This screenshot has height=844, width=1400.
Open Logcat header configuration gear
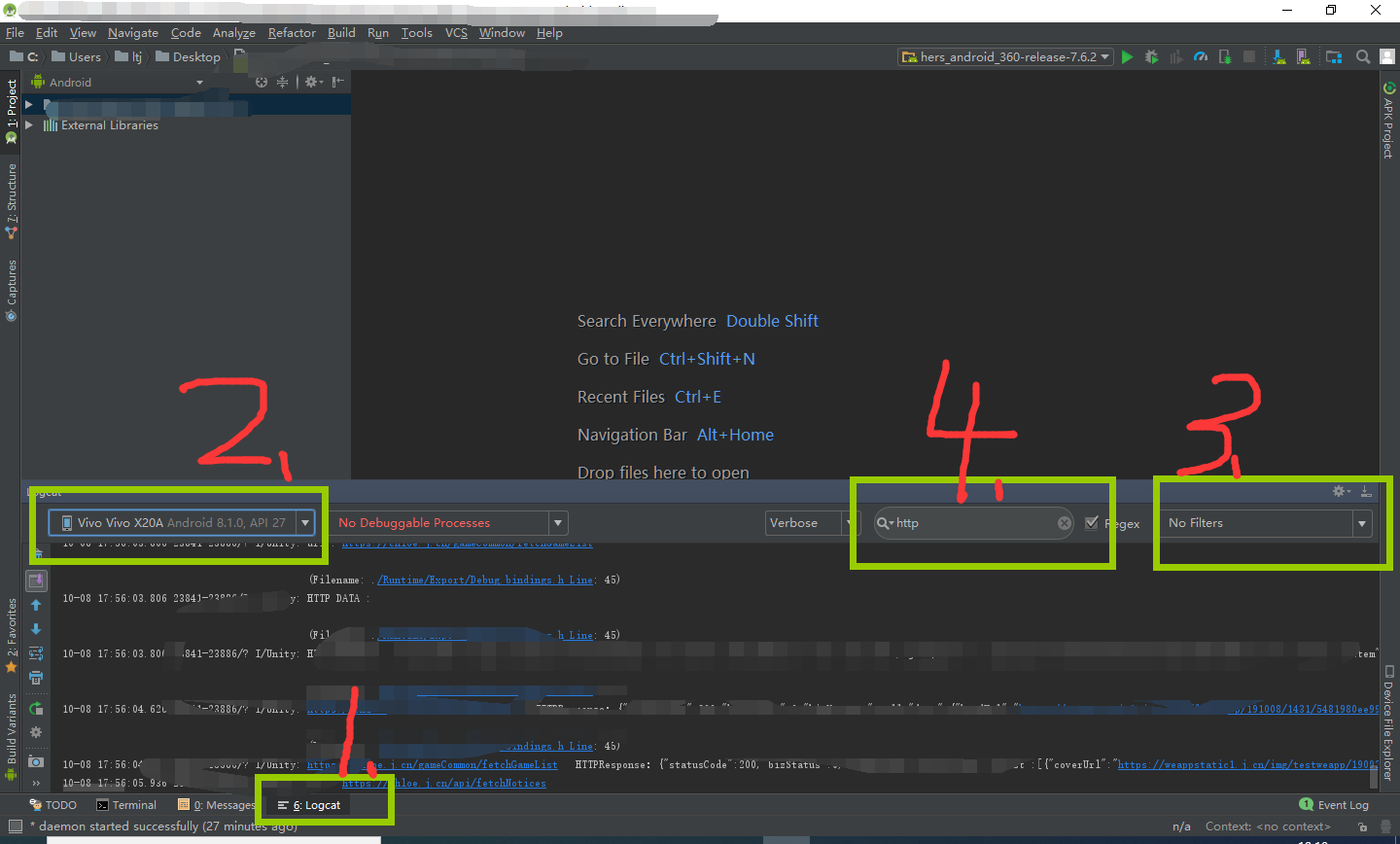click(36, 732)
